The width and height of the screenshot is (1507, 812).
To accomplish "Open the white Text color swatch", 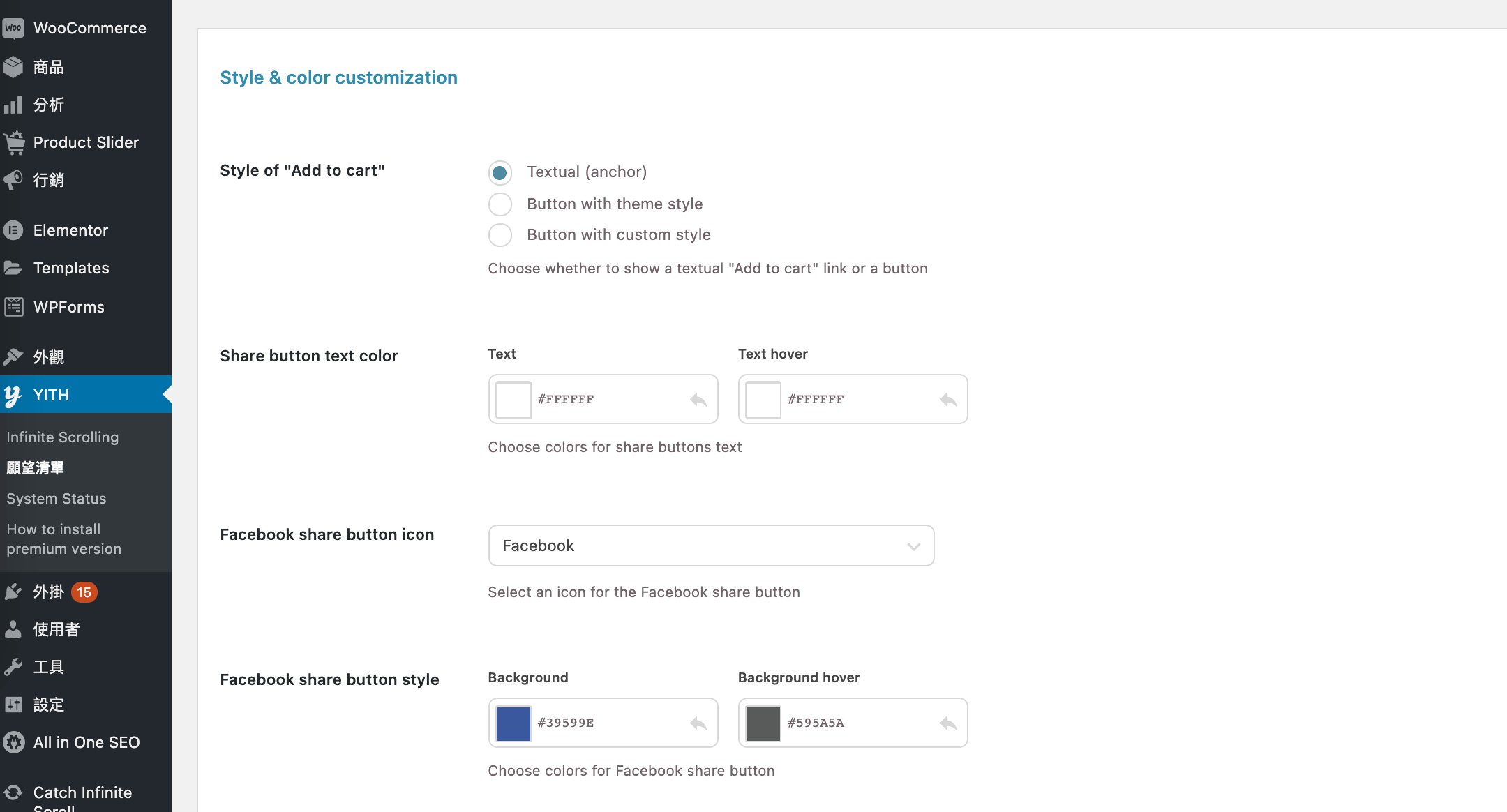I will click(x=513, y=400).
